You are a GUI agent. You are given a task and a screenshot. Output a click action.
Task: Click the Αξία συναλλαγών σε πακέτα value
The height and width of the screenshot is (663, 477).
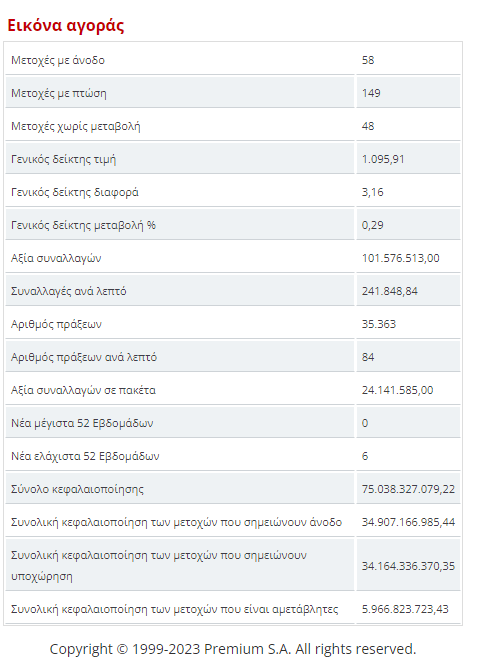[x=397, y=390]
